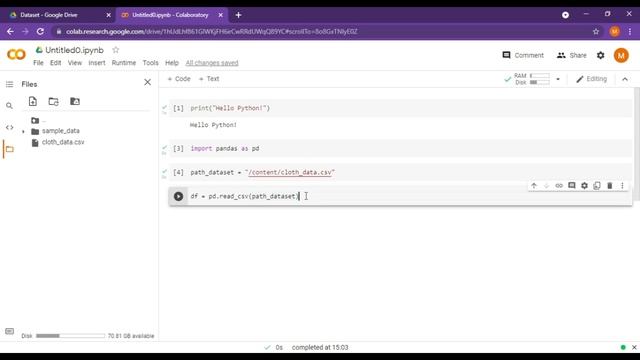Image resolution: width=640 pixels, height=360 pixels.
Task: Move the cell down with arrow icon
Action: click(547, 186)
